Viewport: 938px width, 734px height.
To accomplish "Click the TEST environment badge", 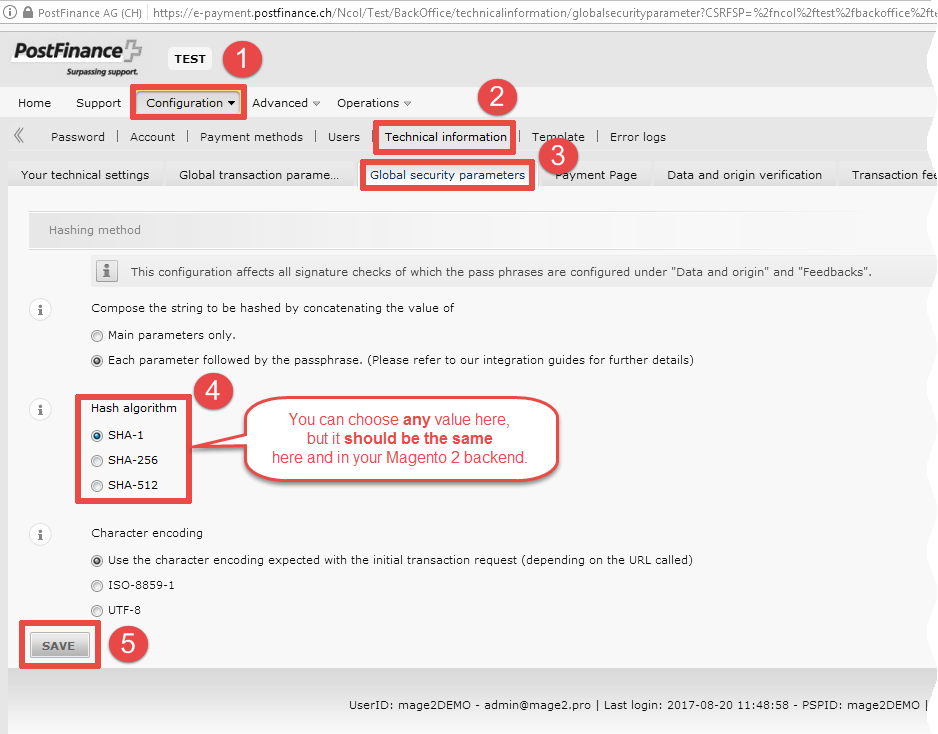I will (190, 59).
